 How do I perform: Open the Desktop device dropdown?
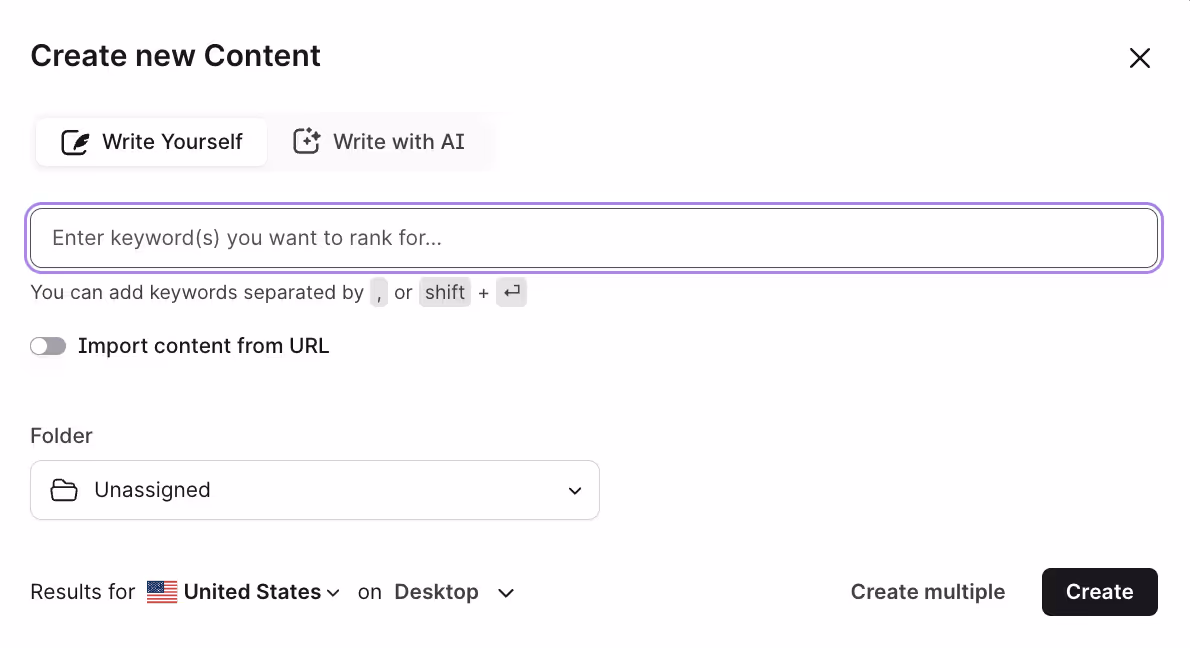tap(455, 592)
